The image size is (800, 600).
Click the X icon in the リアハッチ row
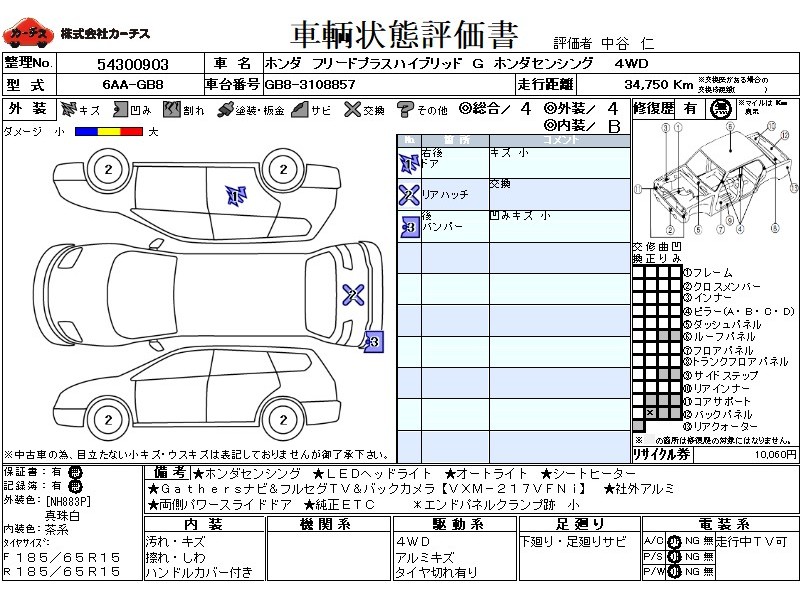click(x=409, y=195)
